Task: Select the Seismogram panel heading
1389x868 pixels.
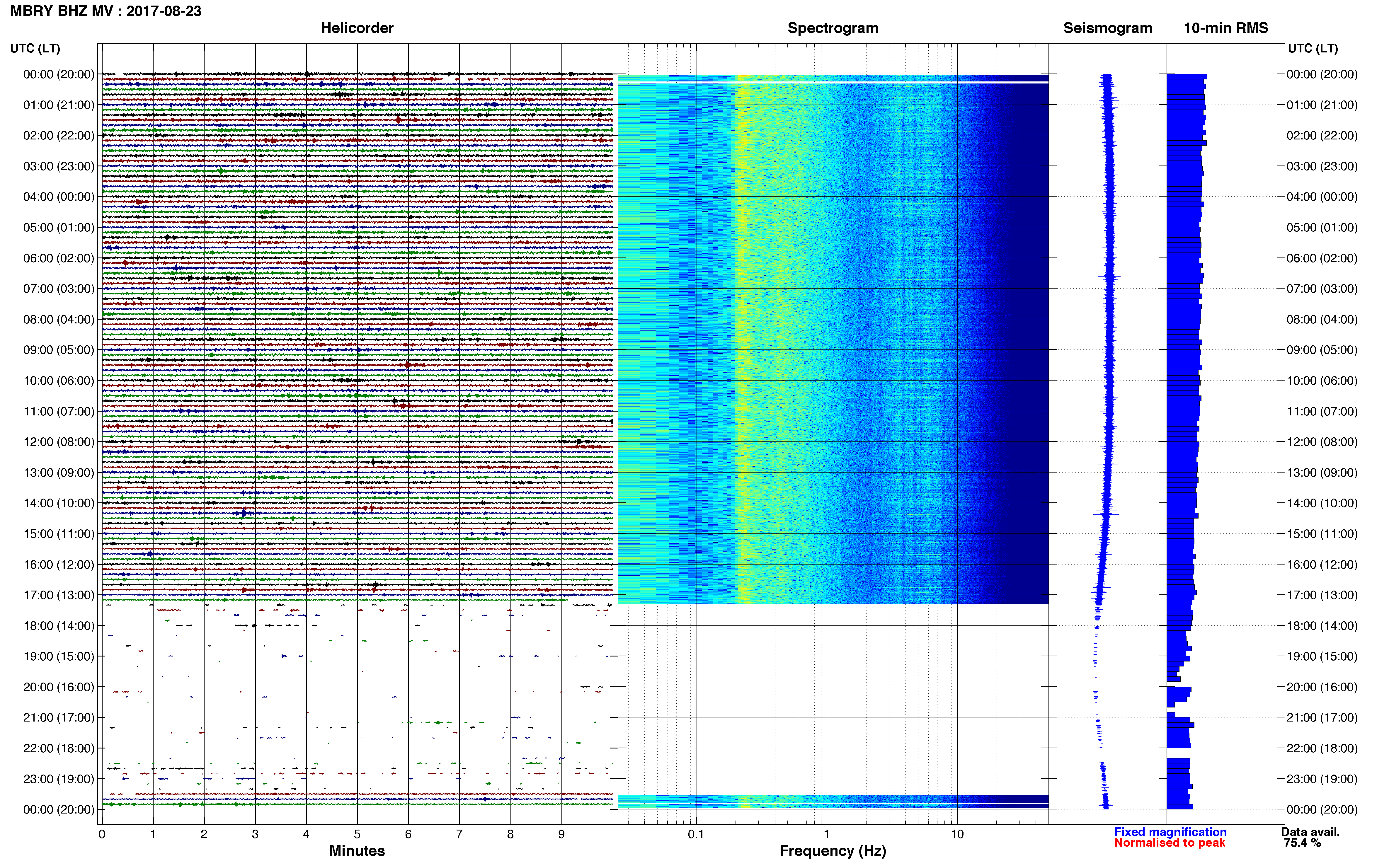Action: pos(1108,28)
